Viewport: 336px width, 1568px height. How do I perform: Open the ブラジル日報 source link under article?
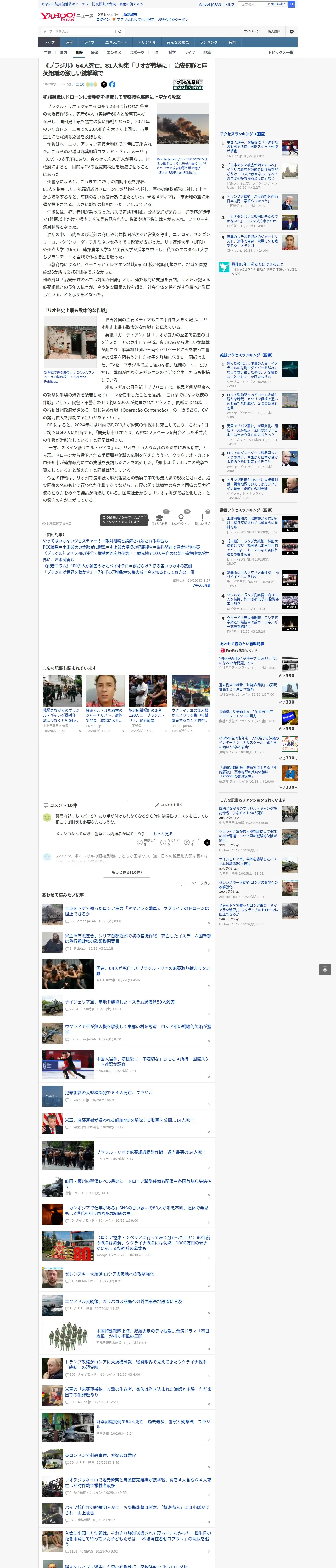[201, 586]
